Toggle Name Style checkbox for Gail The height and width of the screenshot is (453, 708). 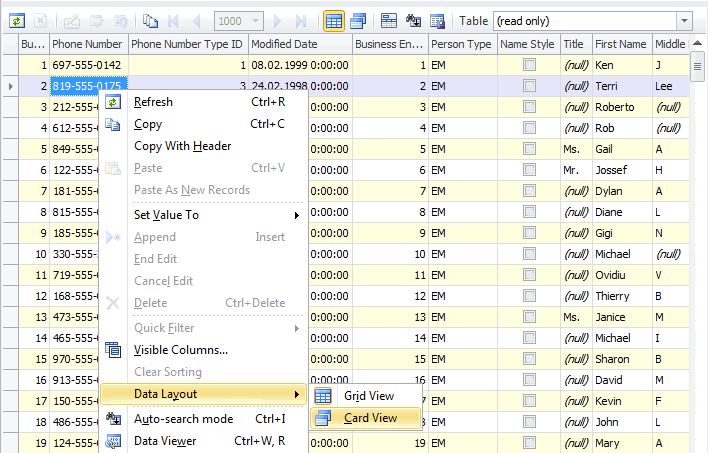pyautogui.click(x=529, y=149)
